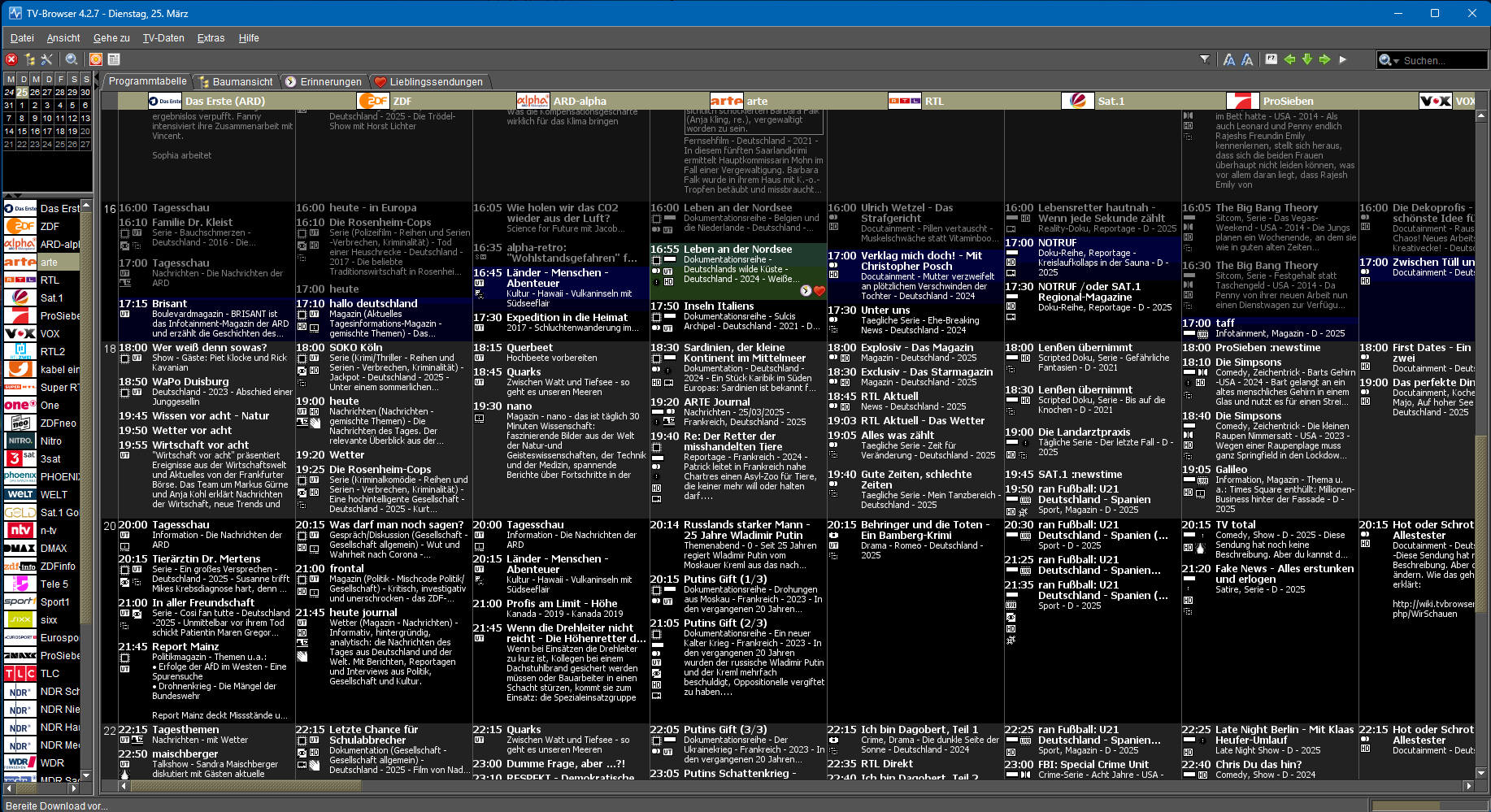The image size is (1491, 812).
Task: Open the 19:05 Galileo program entry
Action: pos(1270,489)
